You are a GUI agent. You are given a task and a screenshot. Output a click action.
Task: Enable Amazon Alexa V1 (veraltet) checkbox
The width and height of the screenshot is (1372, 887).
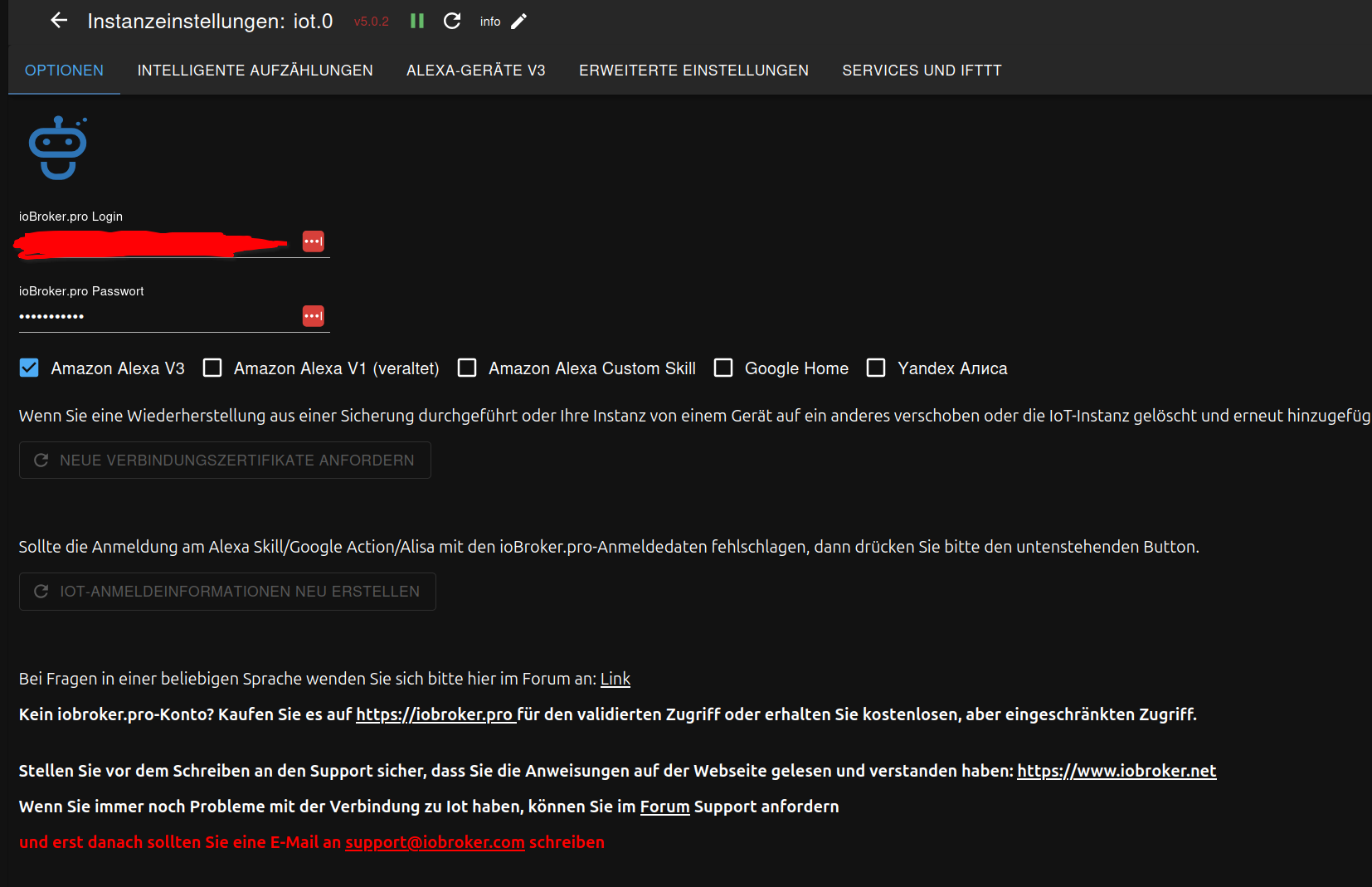coord(212,368)
